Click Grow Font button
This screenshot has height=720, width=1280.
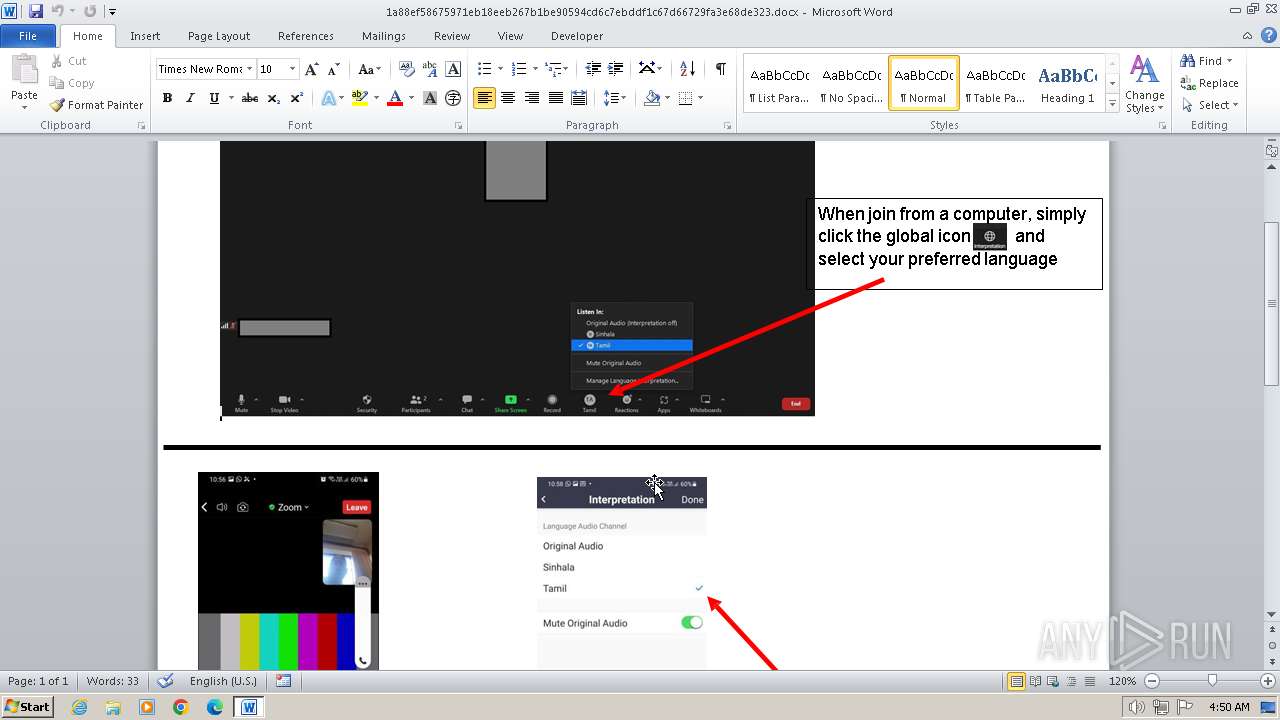tap(312, 69)
